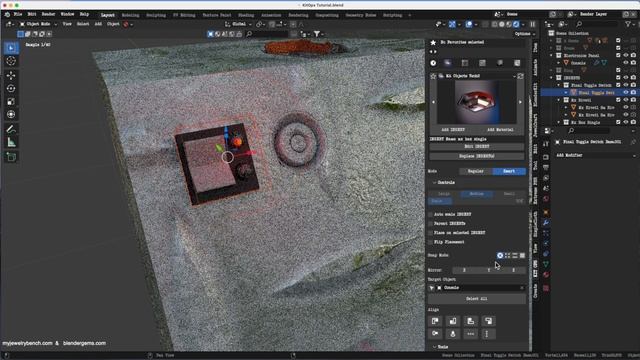
Task: Click the Select All button
Action: pos(477,299)
